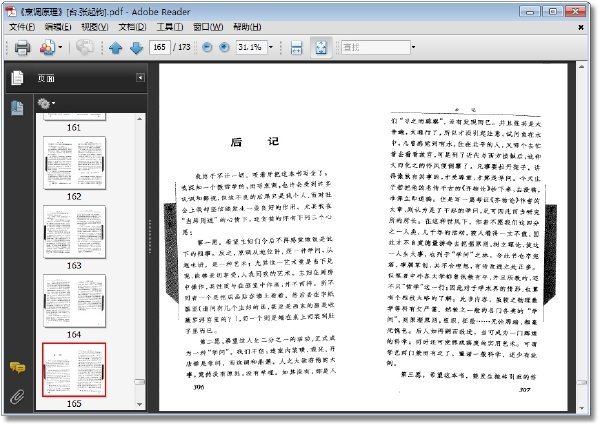Open the 视图(V) menu
The image size is (600, 426).
coord(95,27)
